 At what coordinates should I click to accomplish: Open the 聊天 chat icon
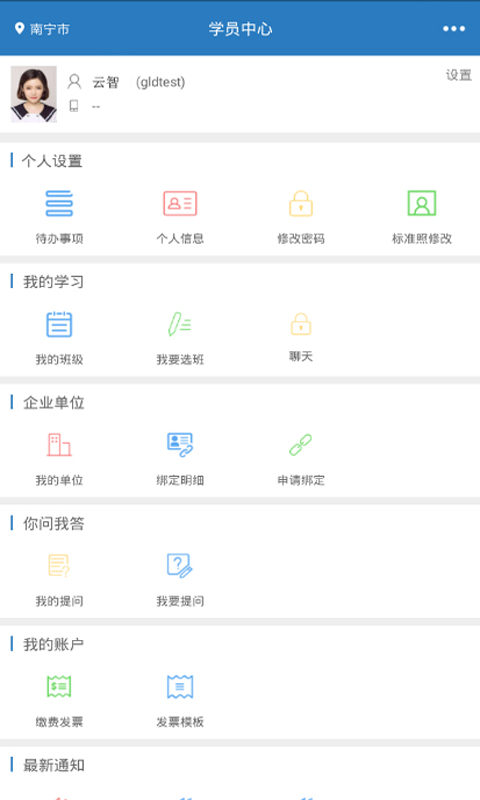pos(300,324)
